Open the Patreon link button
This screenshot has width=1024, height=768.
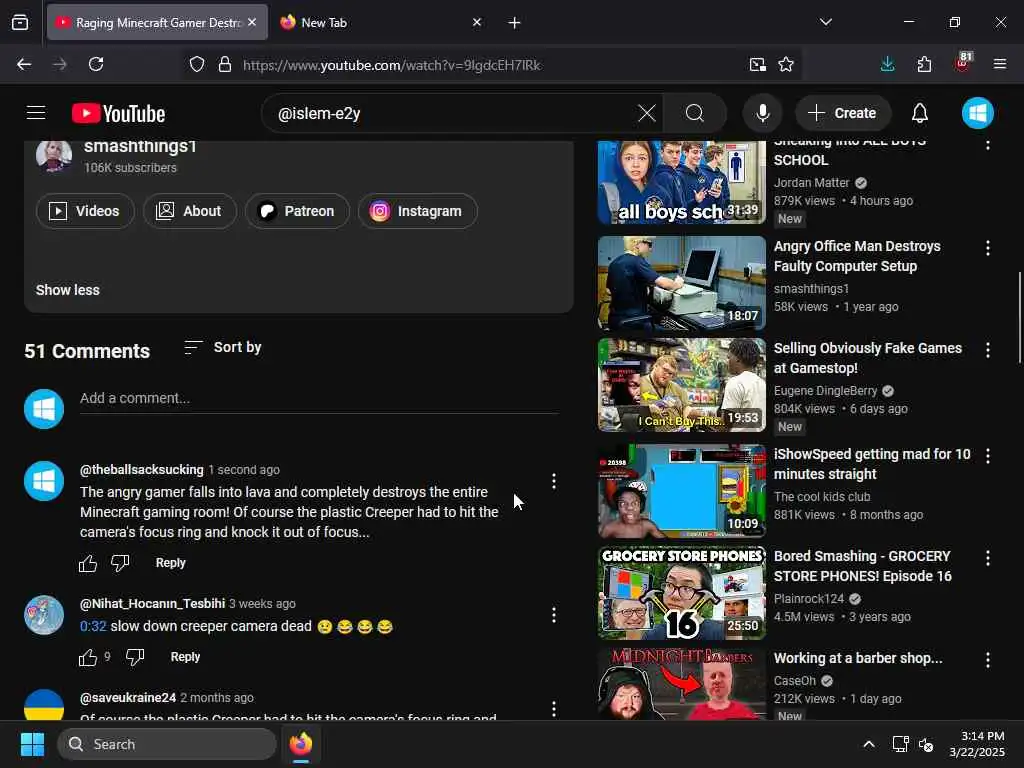tap(297, 211)
